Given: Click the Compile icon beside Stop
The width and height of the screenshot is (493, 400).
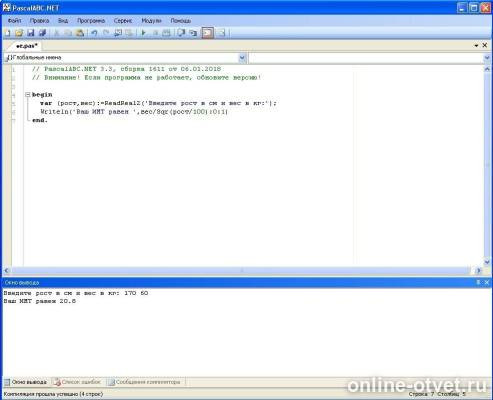Looking at the screenshot, I should [x=166, y=33].
